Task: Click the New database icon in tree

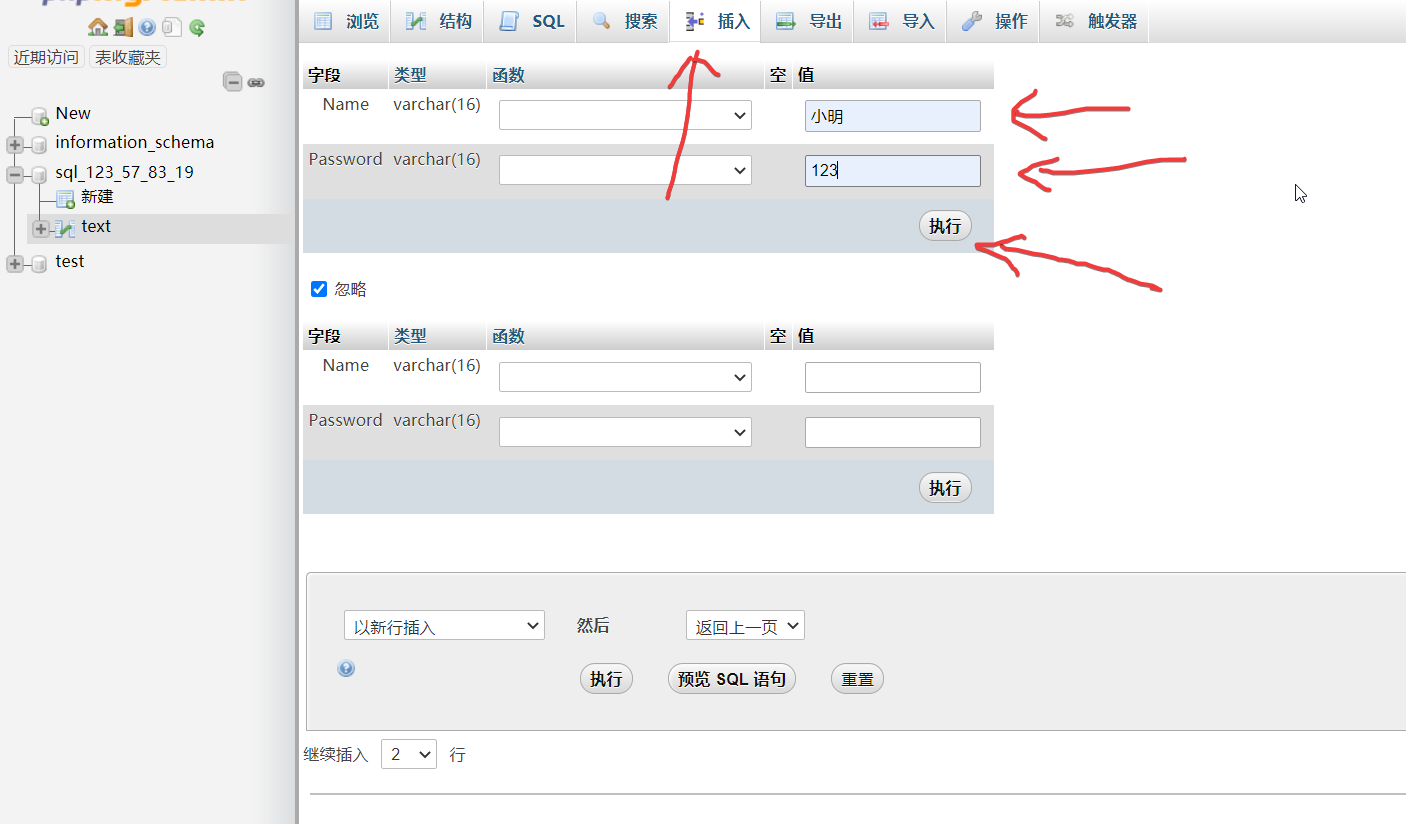Action: (x=40, y=115)
